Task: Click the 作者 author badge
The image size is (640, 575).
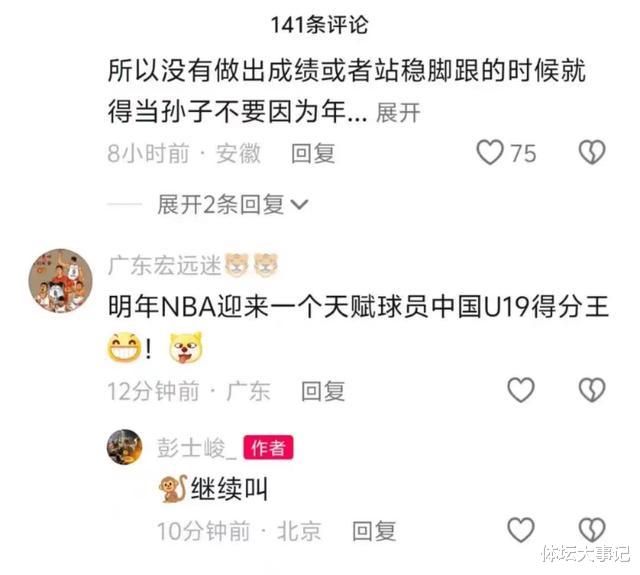Action: point(268,448)
